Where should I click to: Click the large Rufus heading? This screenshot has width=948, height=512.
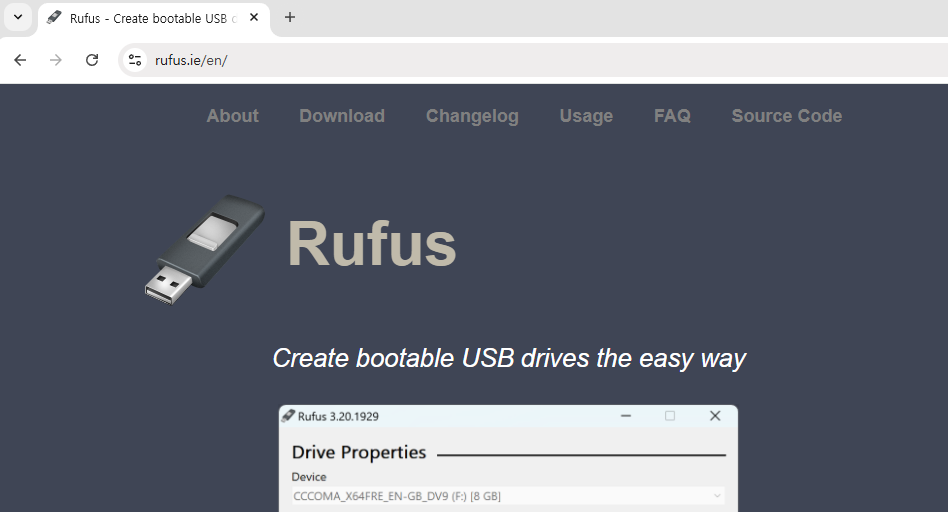point(371,243)
